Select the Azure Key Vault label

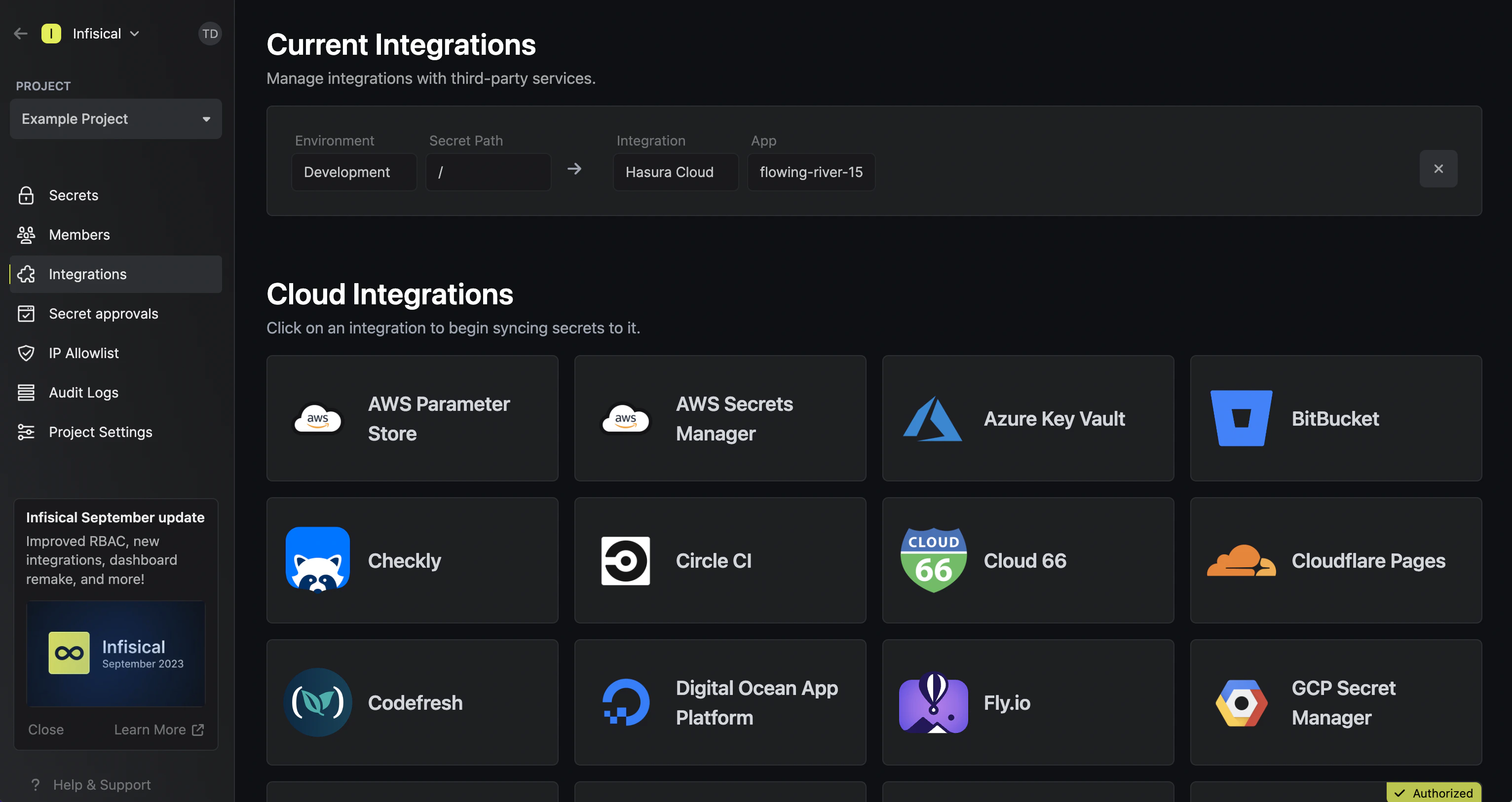pyautogui.click(x=1054, y=419)
